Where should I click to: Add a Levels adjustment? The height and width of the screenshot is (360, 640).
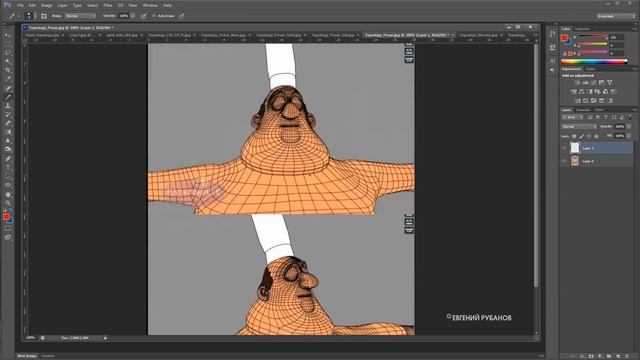point(585,82)
